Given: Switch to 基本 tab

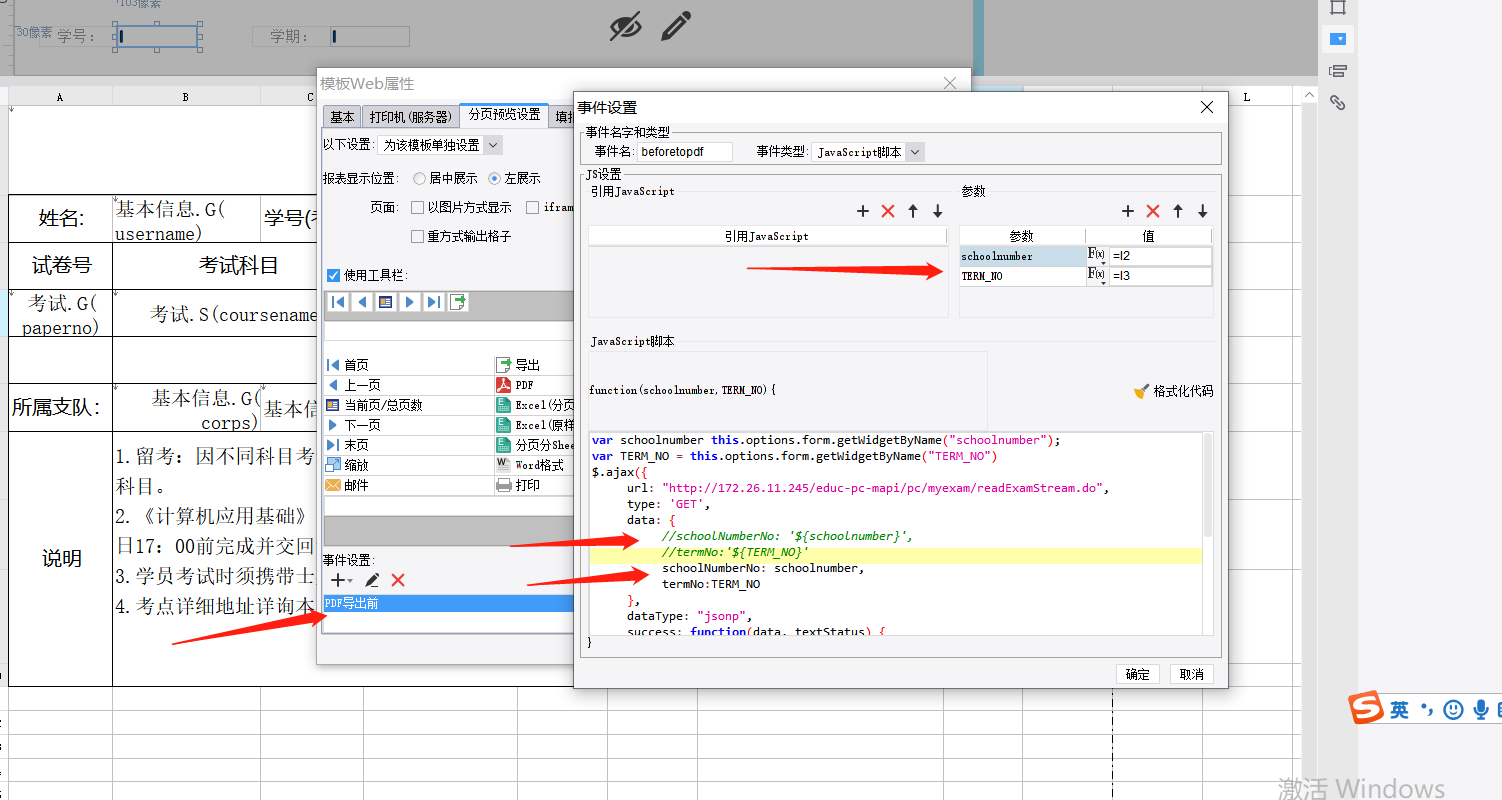Looking at the screenshot, I should tap(341, 117).
